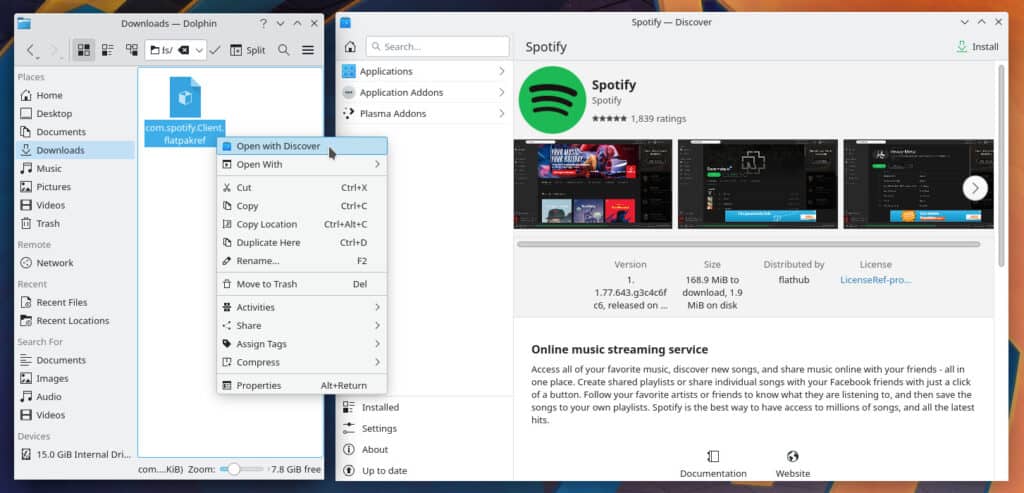This screenshot has width=1024, height=493.
Task: Click the 1,839 ratings stars
Action: (609, 119)
